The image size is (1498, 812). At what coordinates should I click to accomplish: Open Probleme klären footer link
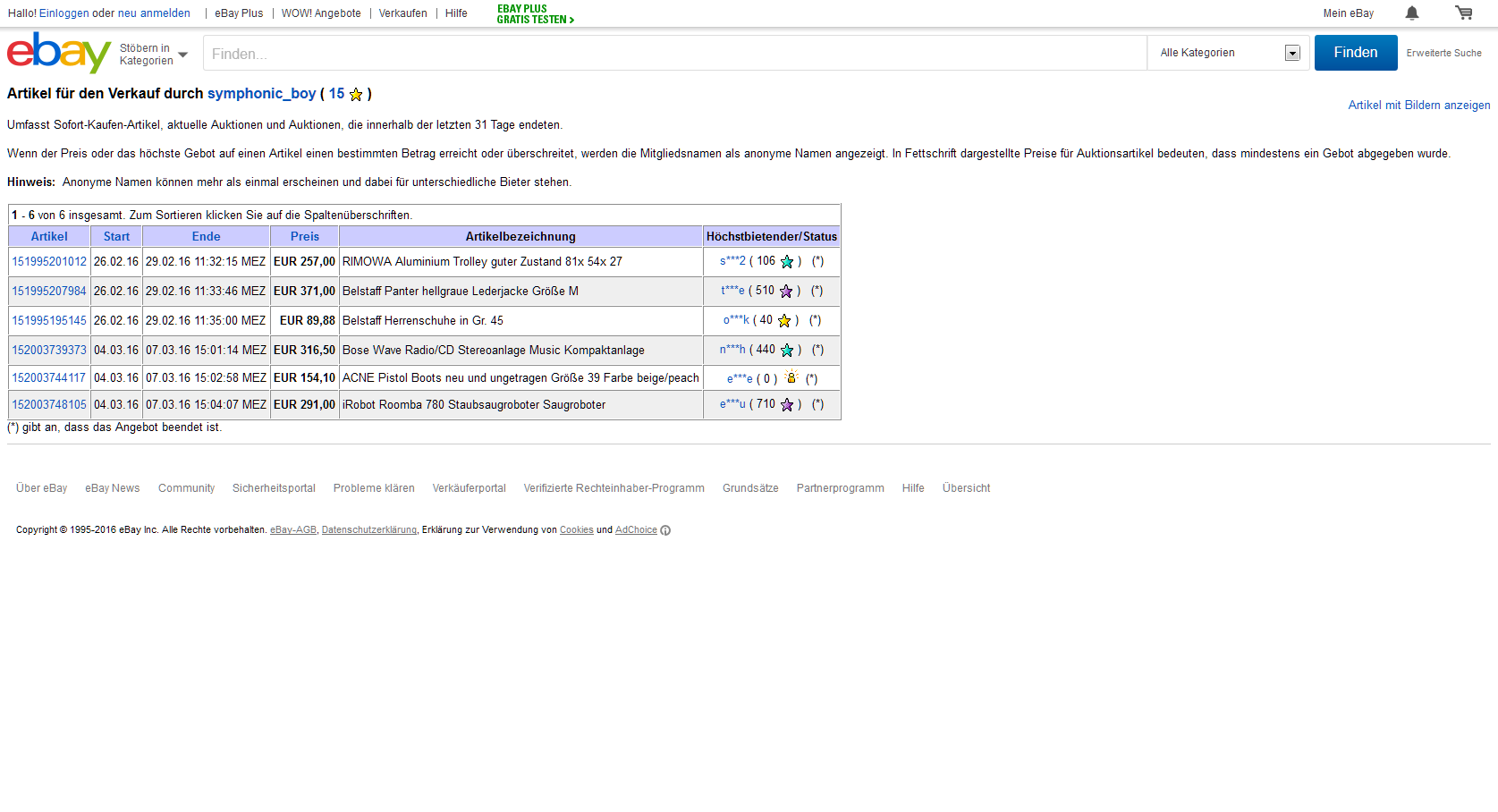pyautogui.click(x=374, y=488)
